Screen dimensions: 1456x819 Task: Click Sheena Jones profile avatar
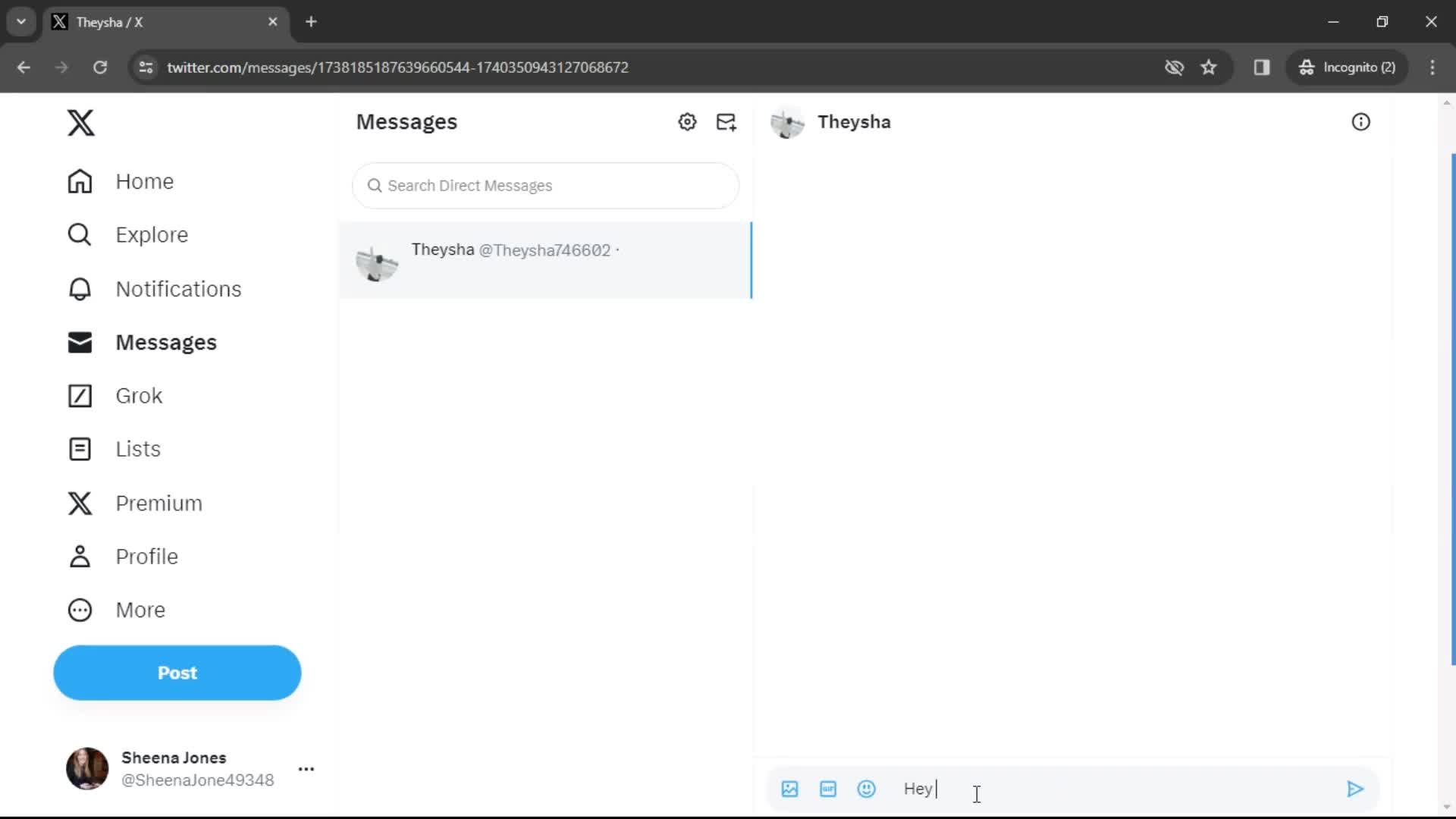(x=87, y=768)
